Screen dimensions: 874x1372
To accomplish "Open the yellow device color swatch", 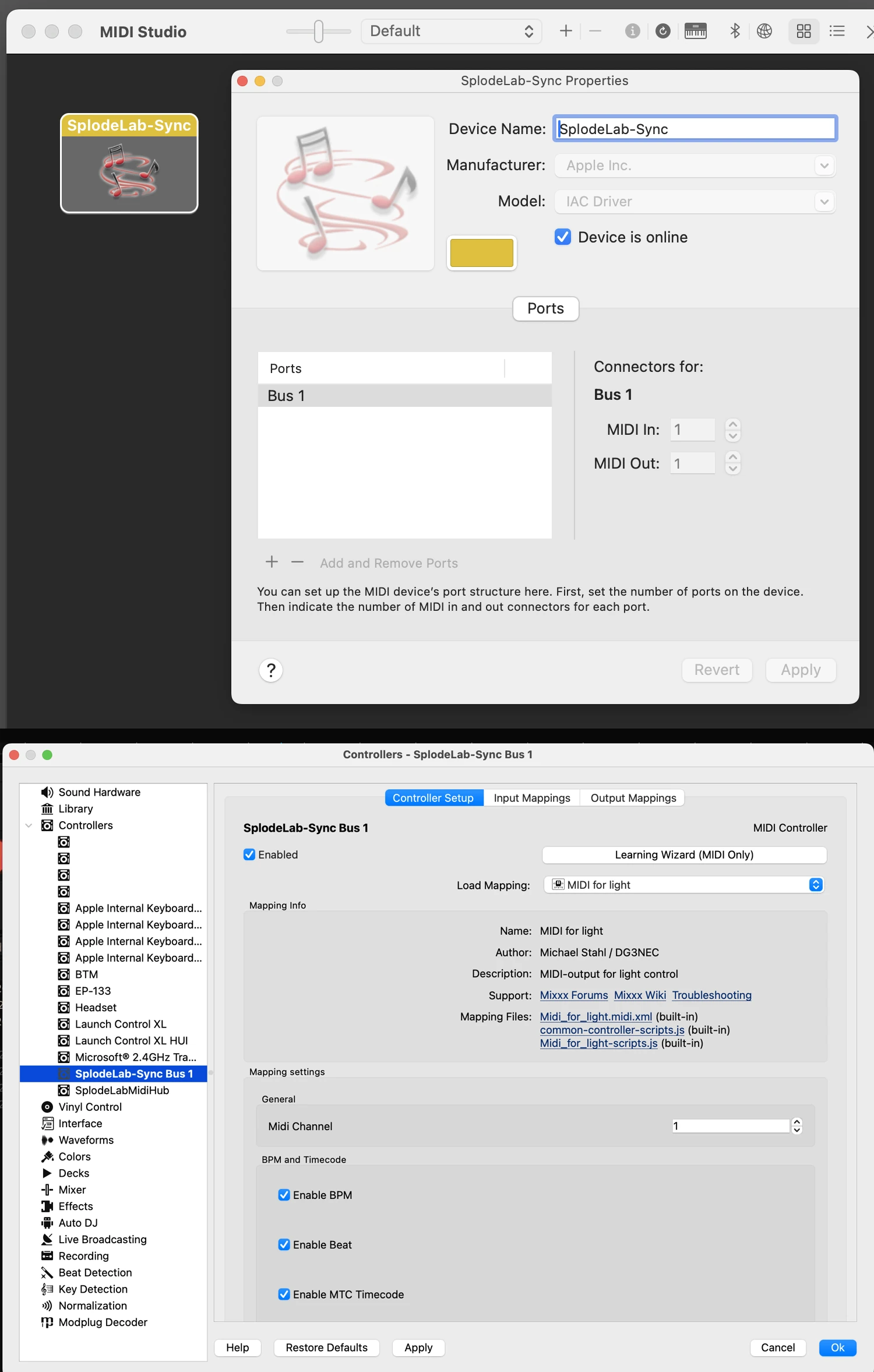I will coord(482,253).
